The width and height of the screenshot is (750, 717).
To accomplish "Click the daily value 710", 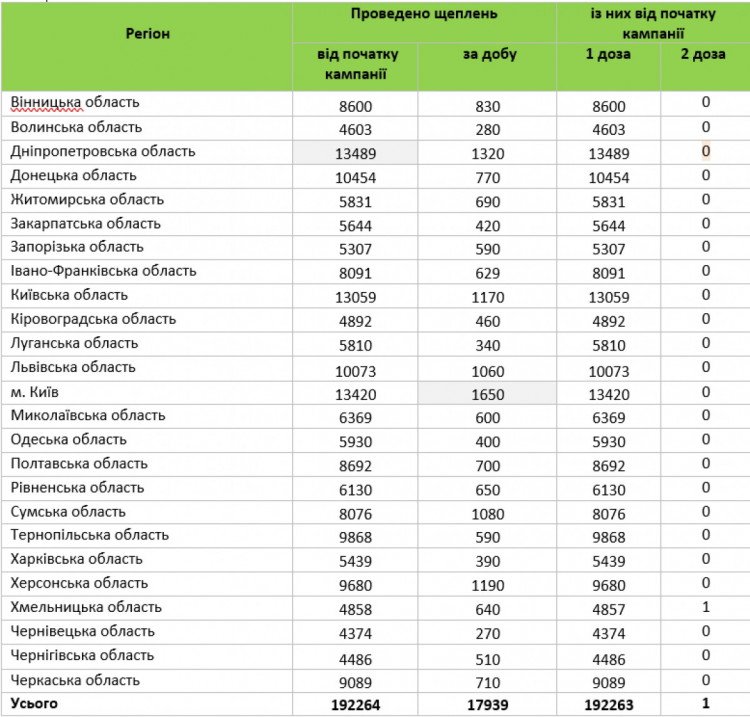I will pyautogui.click(x=487, y=683).
